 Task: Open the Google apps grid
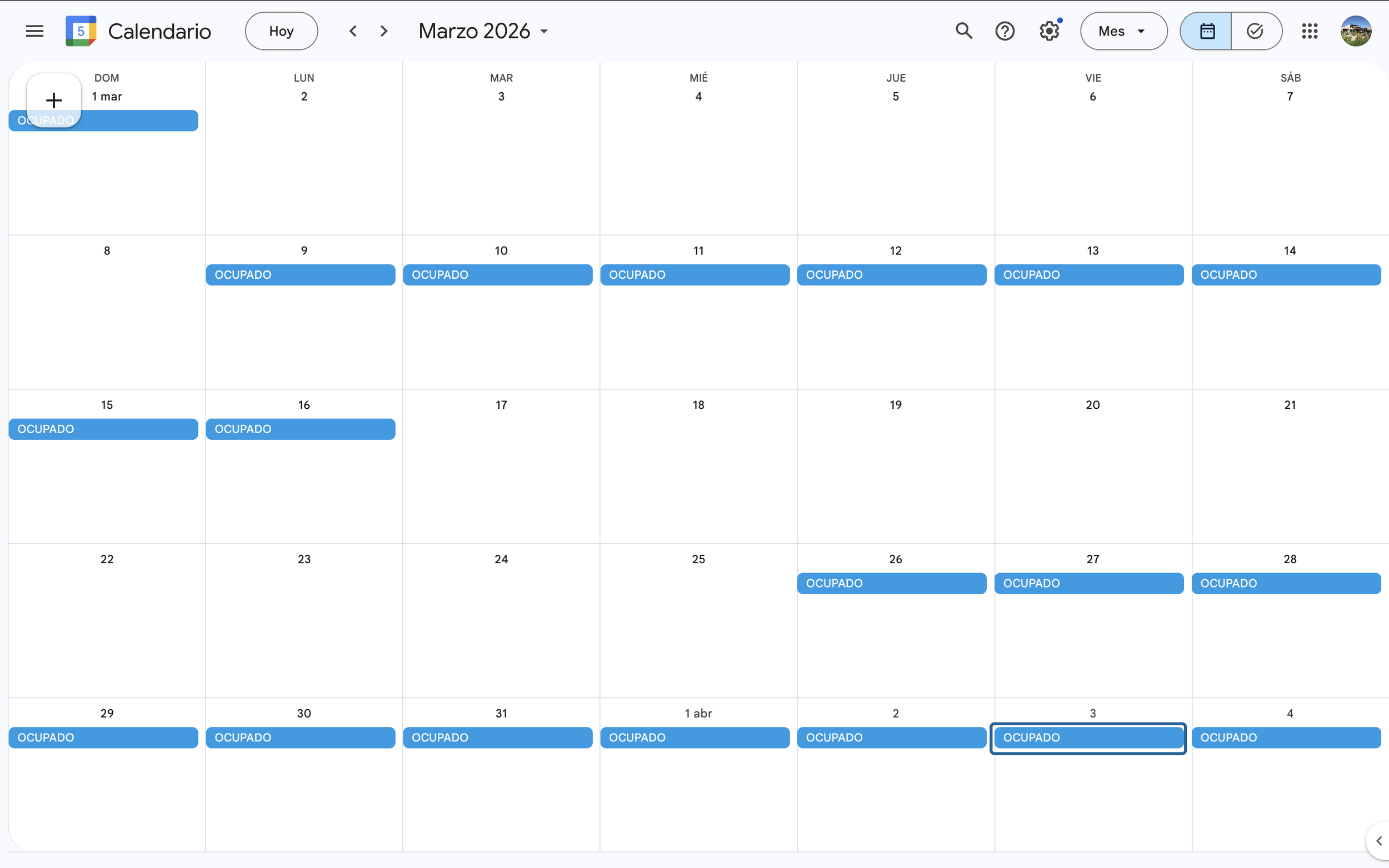(x=1309, y=31)
